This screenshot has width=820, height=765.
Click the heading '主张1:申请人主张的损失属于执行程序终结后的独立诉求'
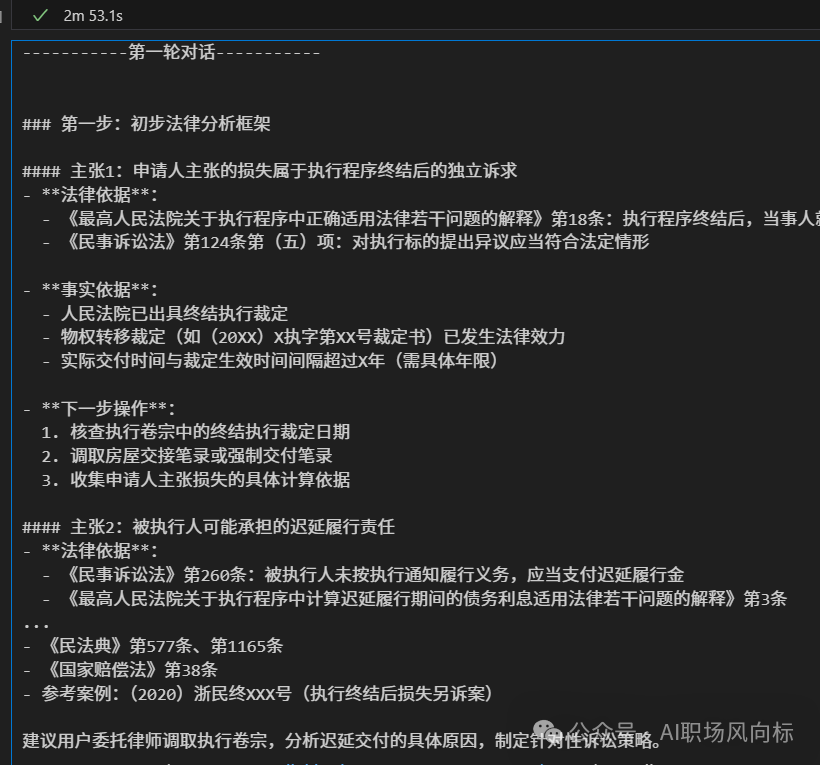[270, 171]
